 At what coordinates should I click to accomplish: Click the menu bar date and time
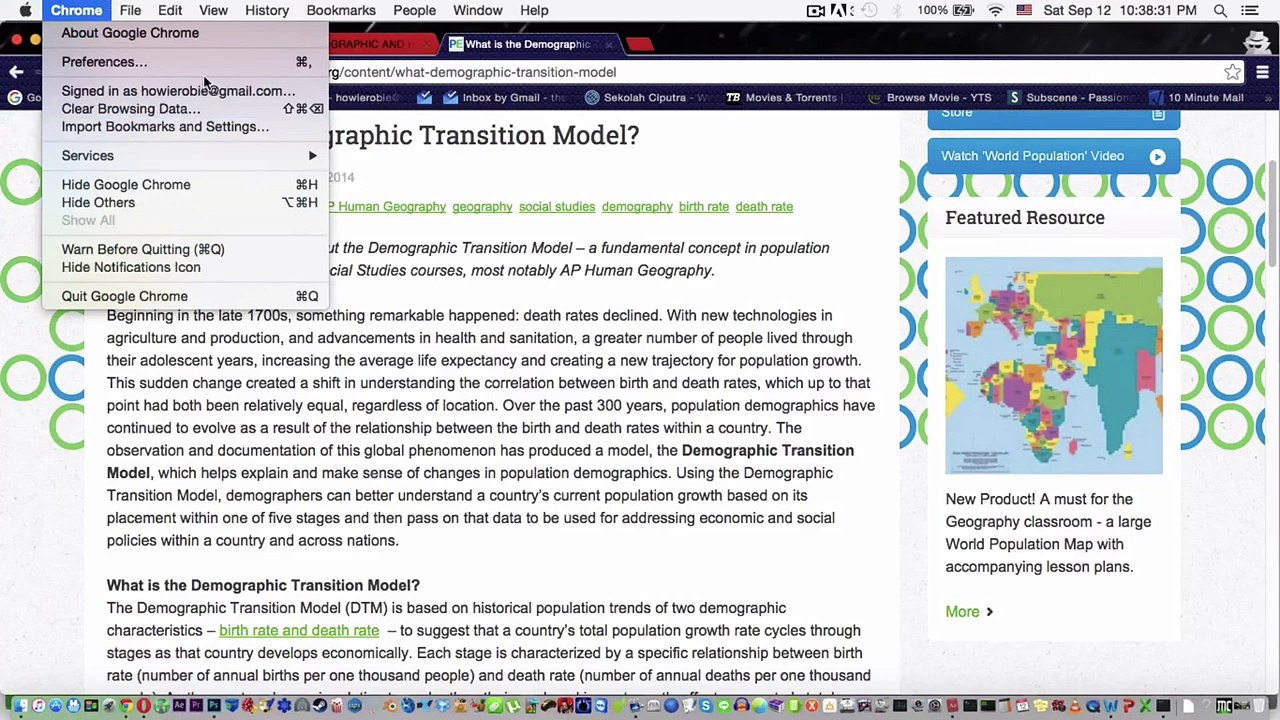(x=1119, y=10)
